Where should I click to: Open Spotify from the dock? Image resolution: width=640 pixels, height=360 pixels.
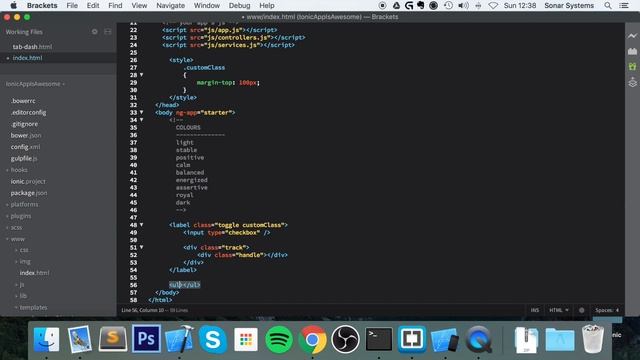(x=279, y=339)
